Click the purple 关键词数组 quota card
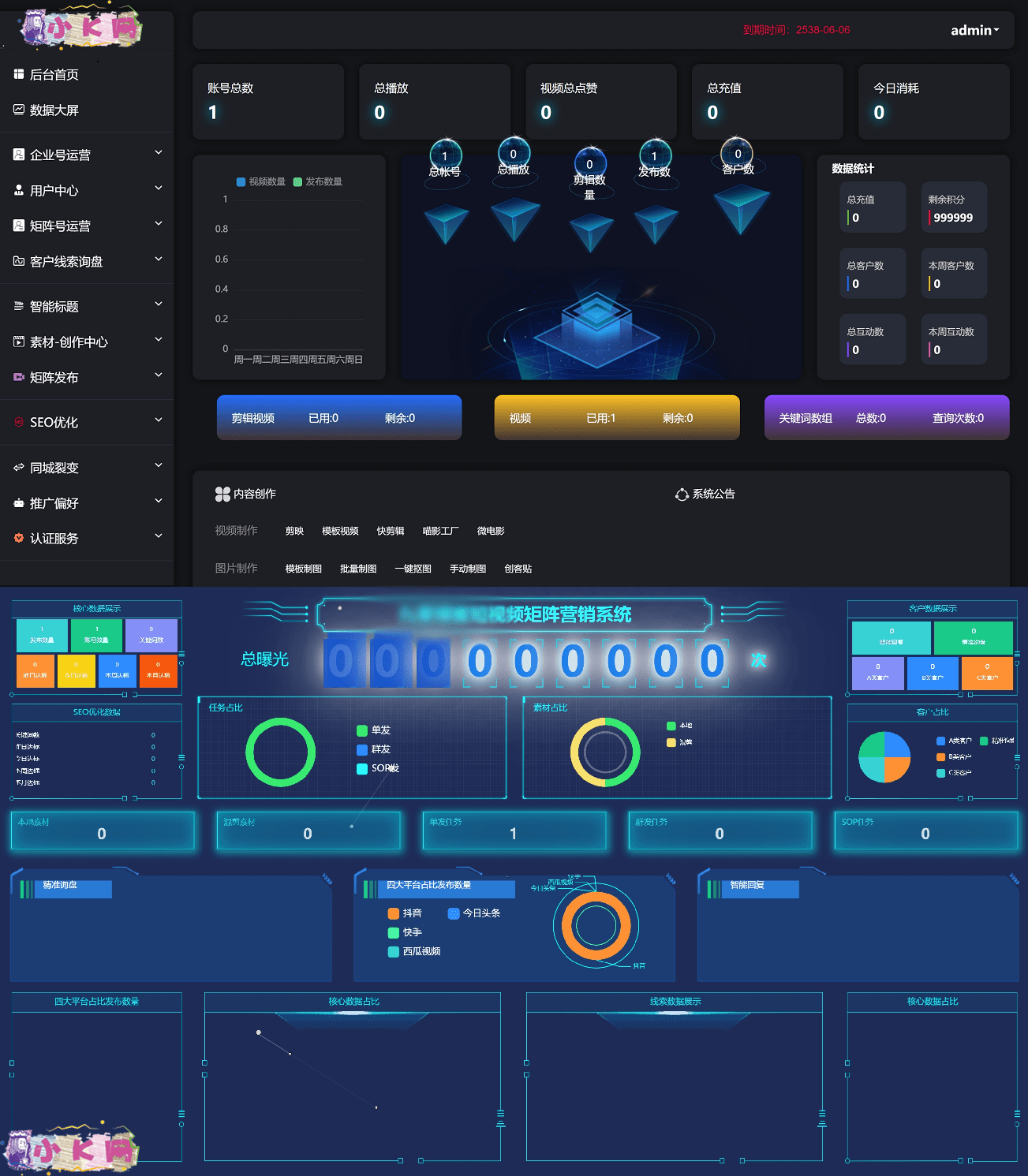1028x1176 pixels. tap(887, 417)
